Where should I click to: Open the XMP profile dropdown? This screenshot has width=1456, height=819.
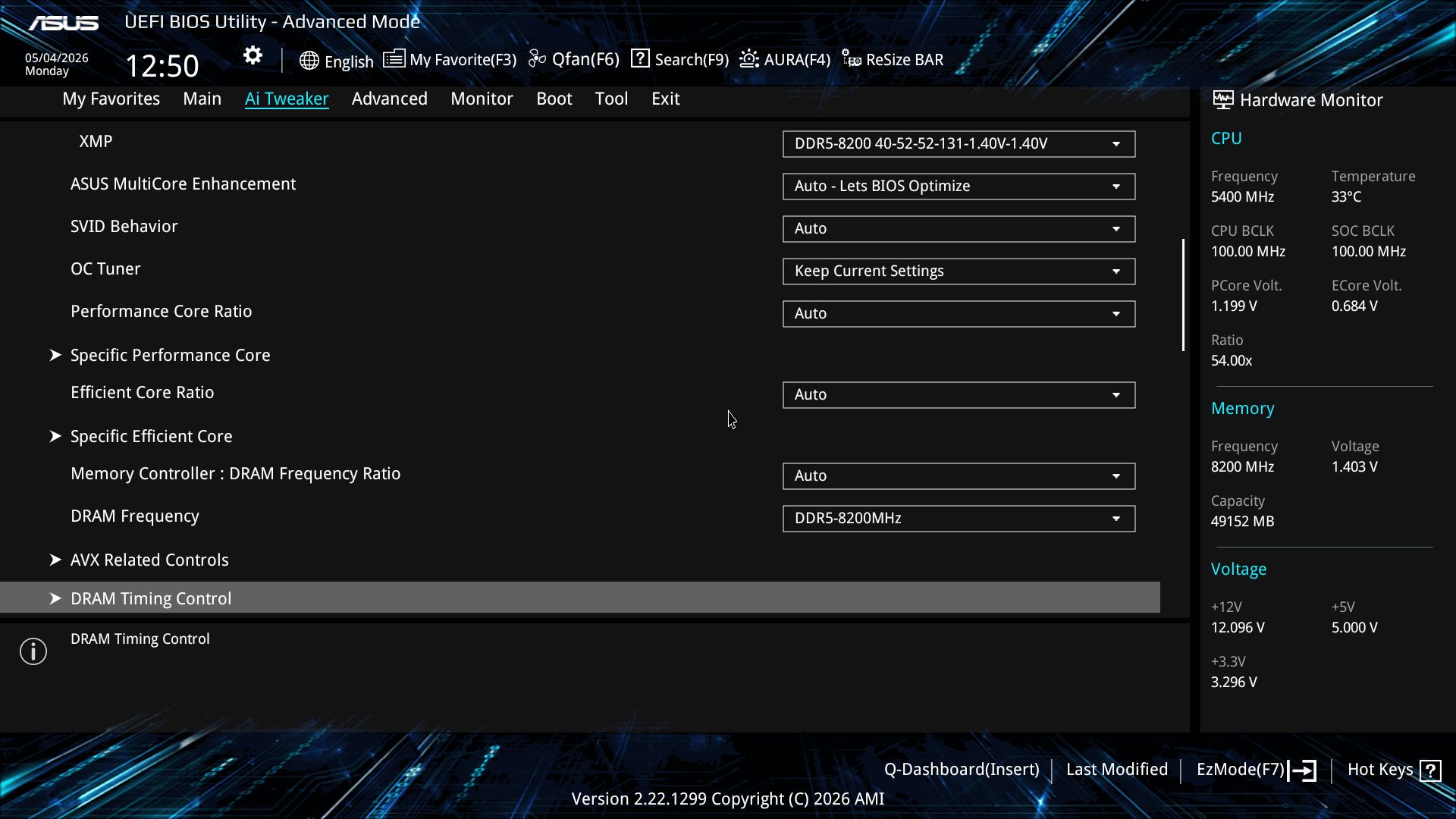959,144
